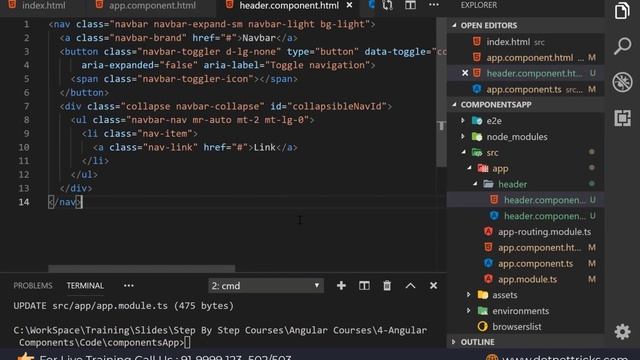
Task: Open the Search icon in activity bar
Action: (622, 46)
